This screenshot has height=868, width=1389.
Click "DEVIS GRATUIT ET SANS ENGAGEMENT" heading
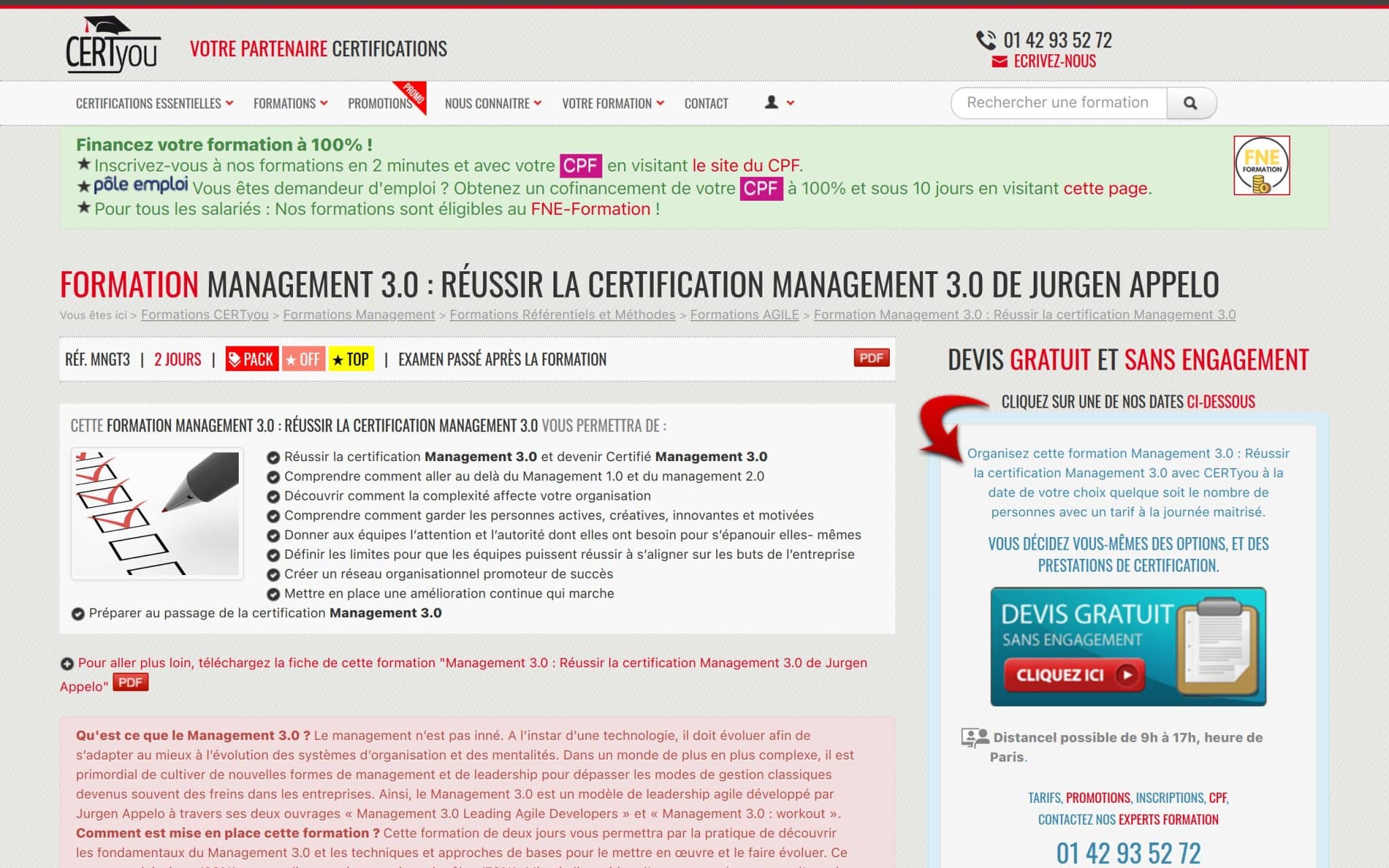click(1128, 359)
